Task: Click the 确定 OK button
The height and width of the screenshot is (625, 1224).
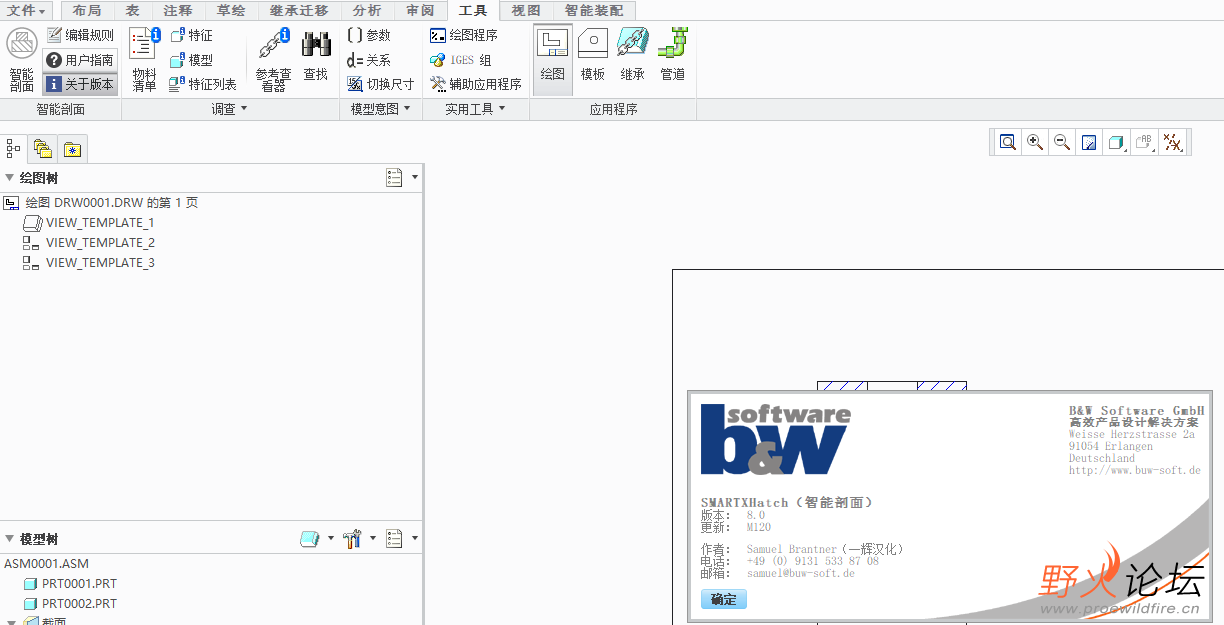Action: click(x=724, y=599)
